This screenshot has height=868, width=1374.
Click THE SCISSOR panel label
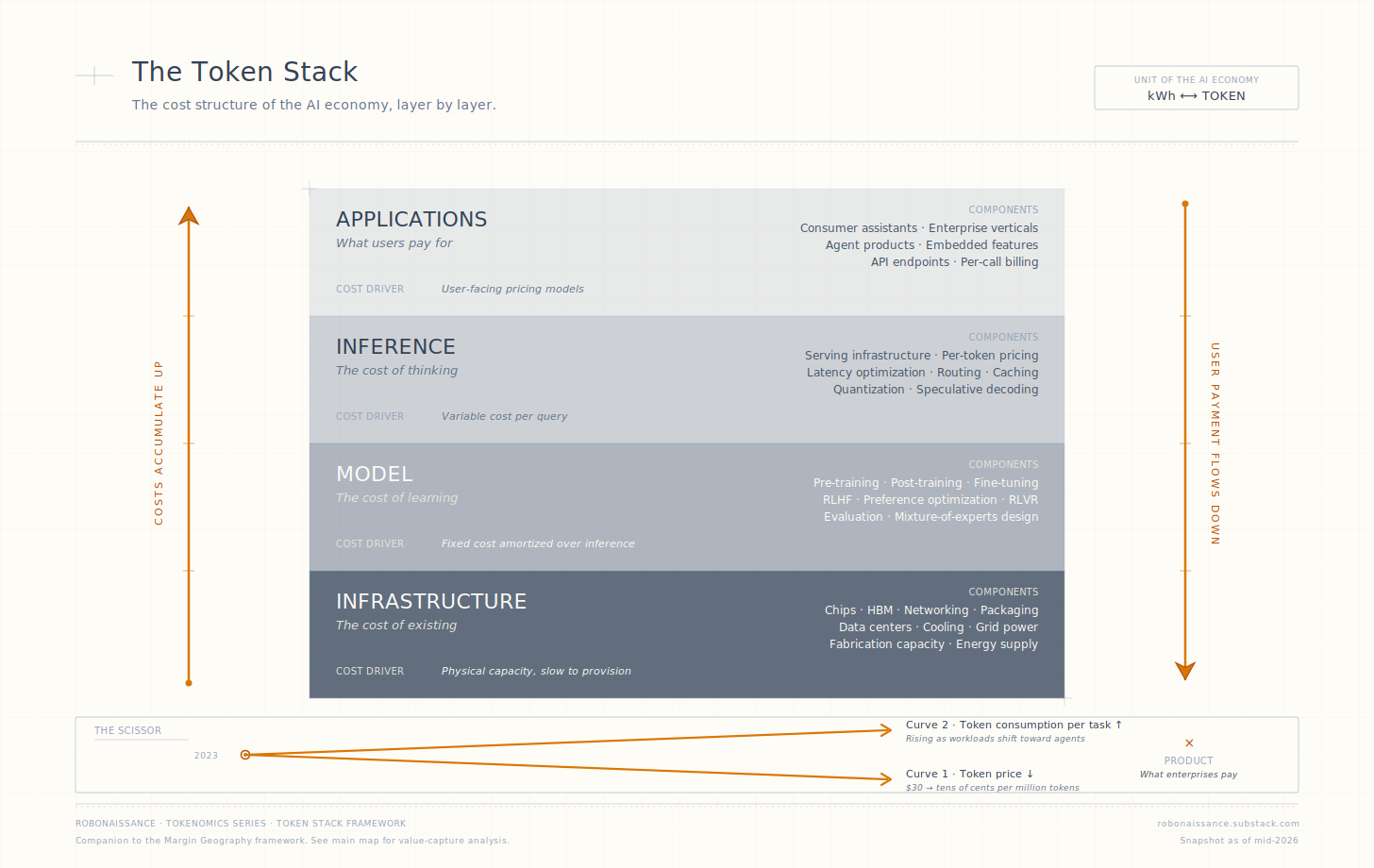point(127,730)
